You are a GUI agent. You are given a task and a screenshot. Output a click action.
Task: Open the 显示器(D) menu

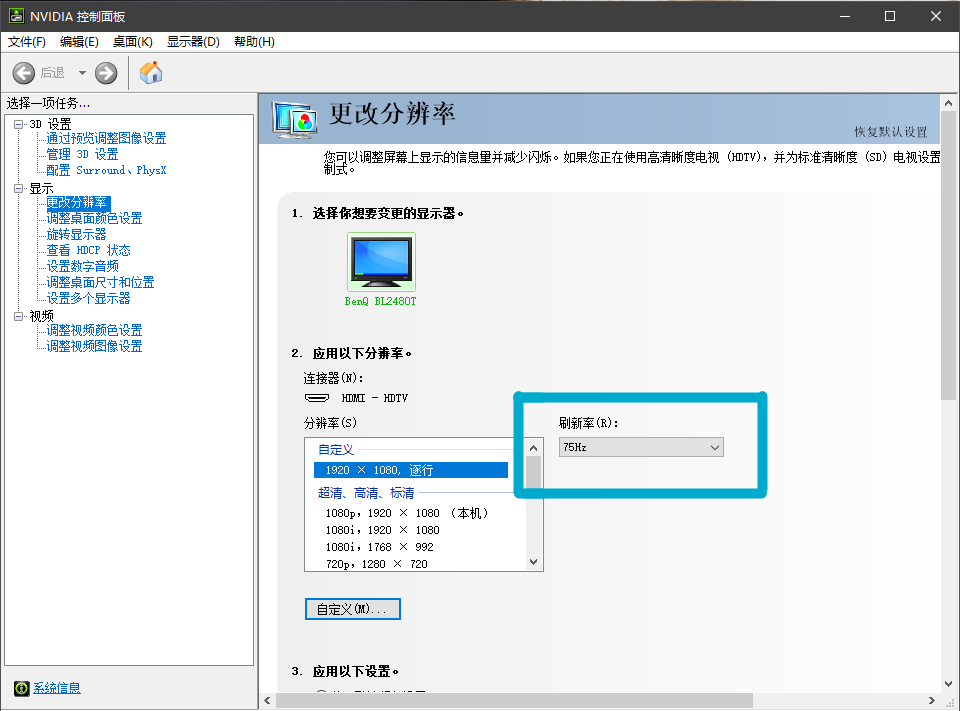[192, 41]
